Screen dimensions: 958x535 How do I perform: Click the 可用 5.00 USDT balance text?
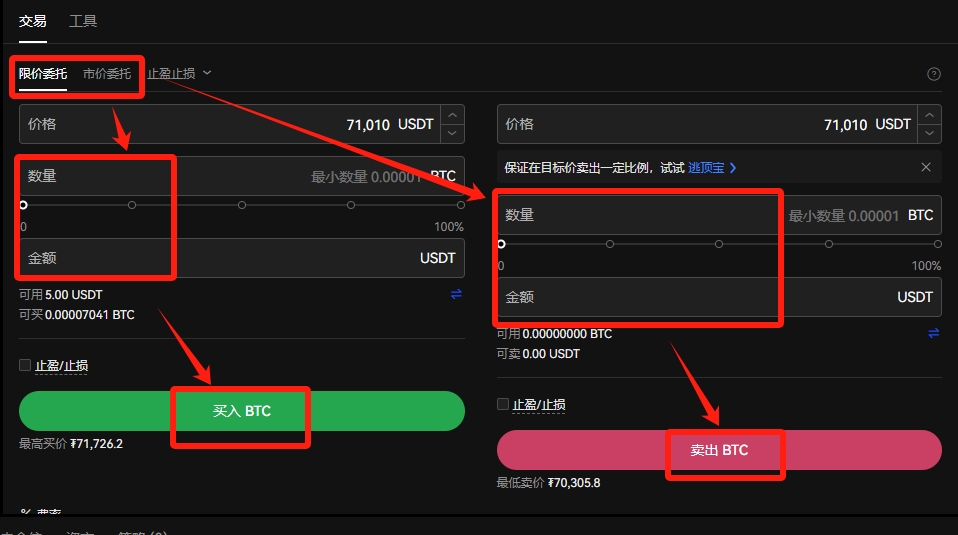pos(60,295)
